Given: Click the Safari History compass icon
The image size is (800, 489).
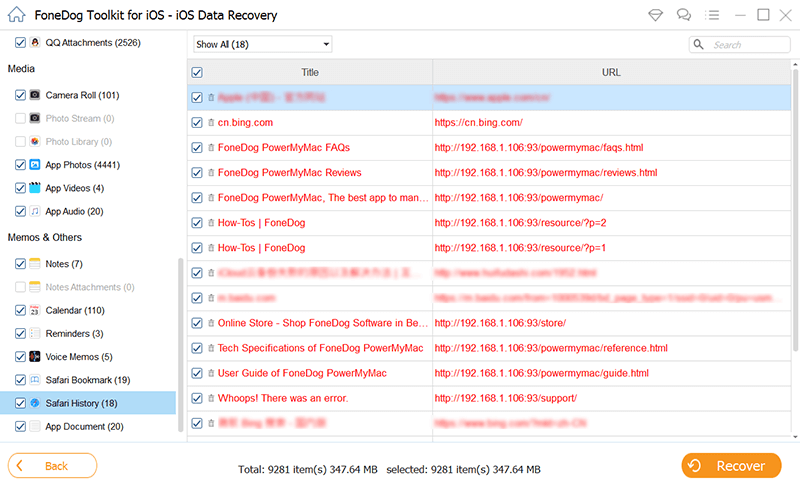Looking at the screenshot, I should coord(35,403).
